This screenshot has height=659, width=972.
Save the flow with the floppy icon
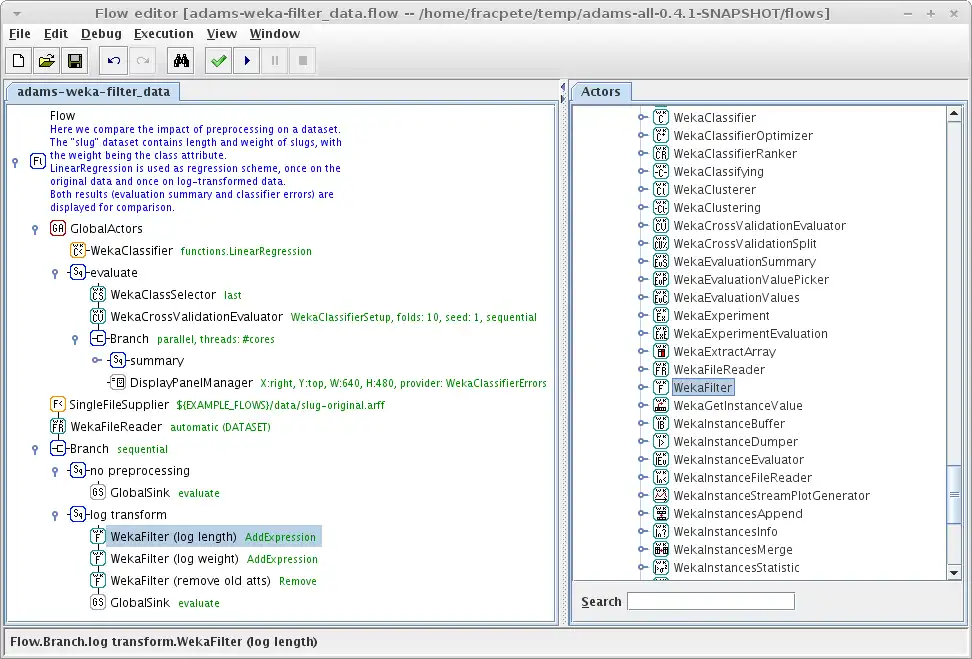[75, 61]
